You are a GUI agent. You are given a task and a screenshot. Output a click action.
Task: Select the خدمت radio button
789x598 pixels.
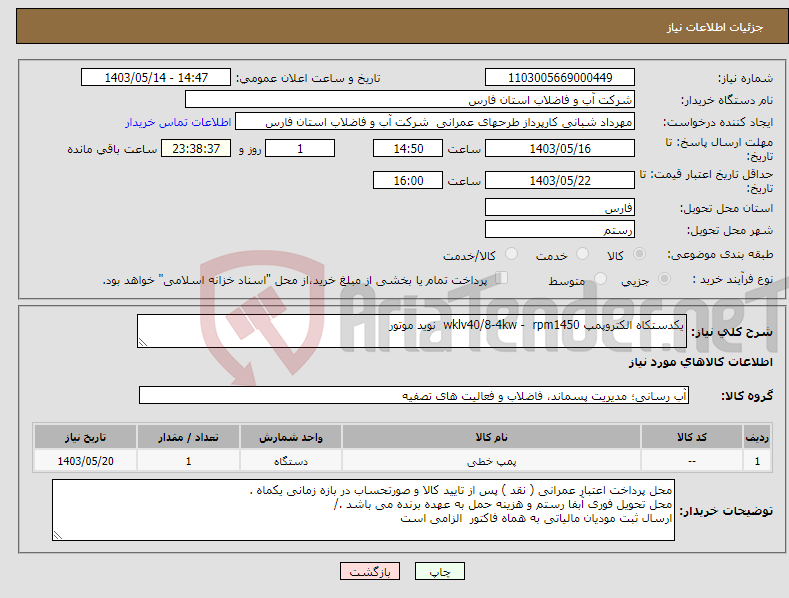coord(582,254)
